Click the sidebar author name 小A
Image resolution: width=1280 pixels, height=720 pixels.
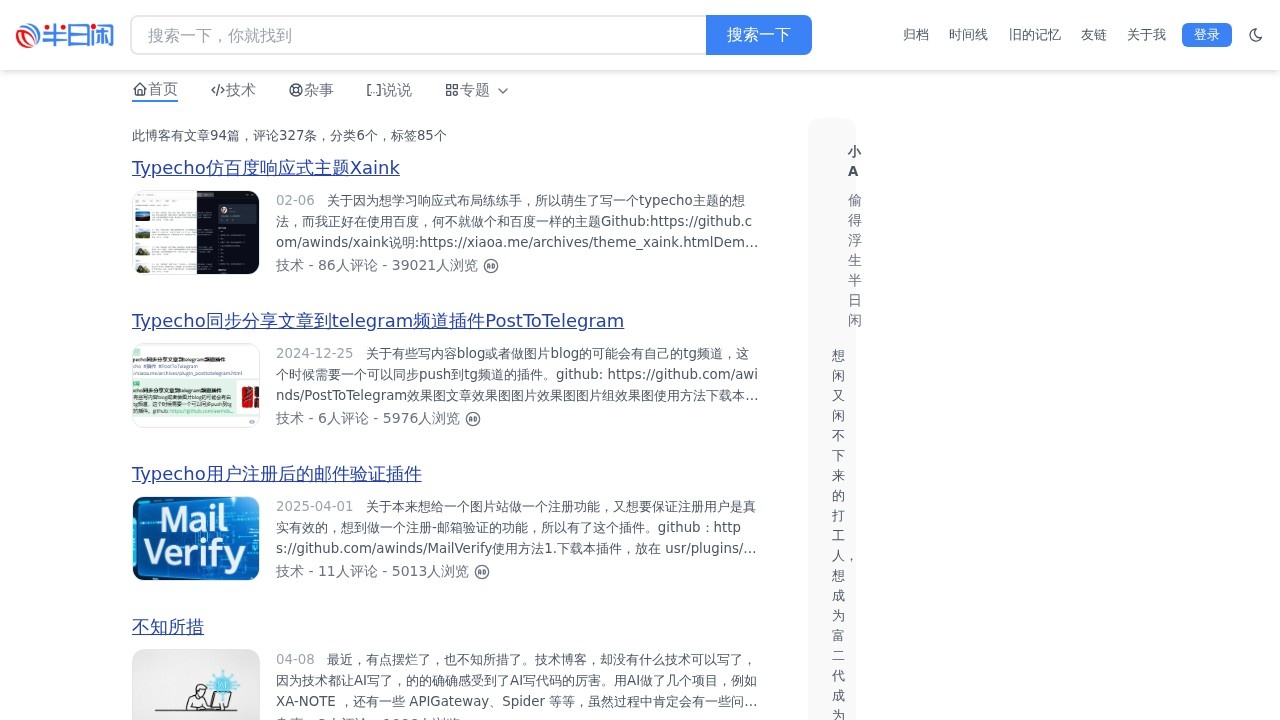pyautogui.click(x=854, y=161)
